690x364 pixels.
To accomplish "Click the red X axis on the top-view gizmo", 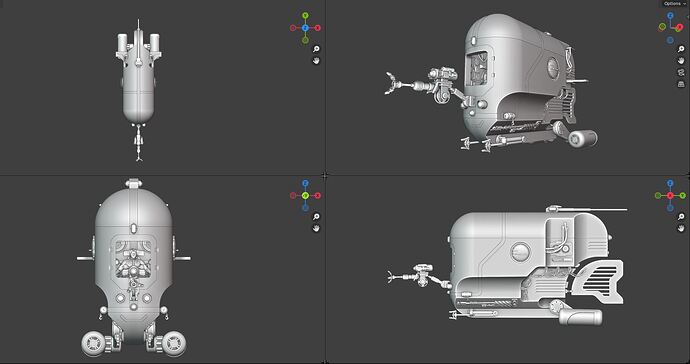I will [318, 28].
